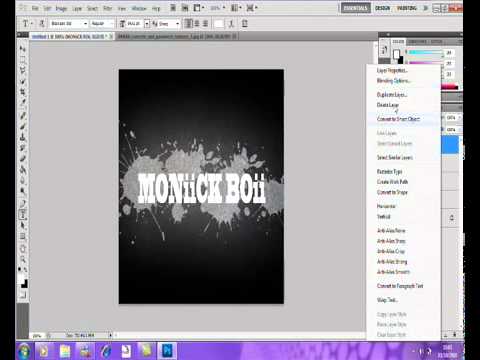Choose Duplicate Layer in context menu
Screen dimensions: 480x360
pyautogui.click(x=392, y=95)
